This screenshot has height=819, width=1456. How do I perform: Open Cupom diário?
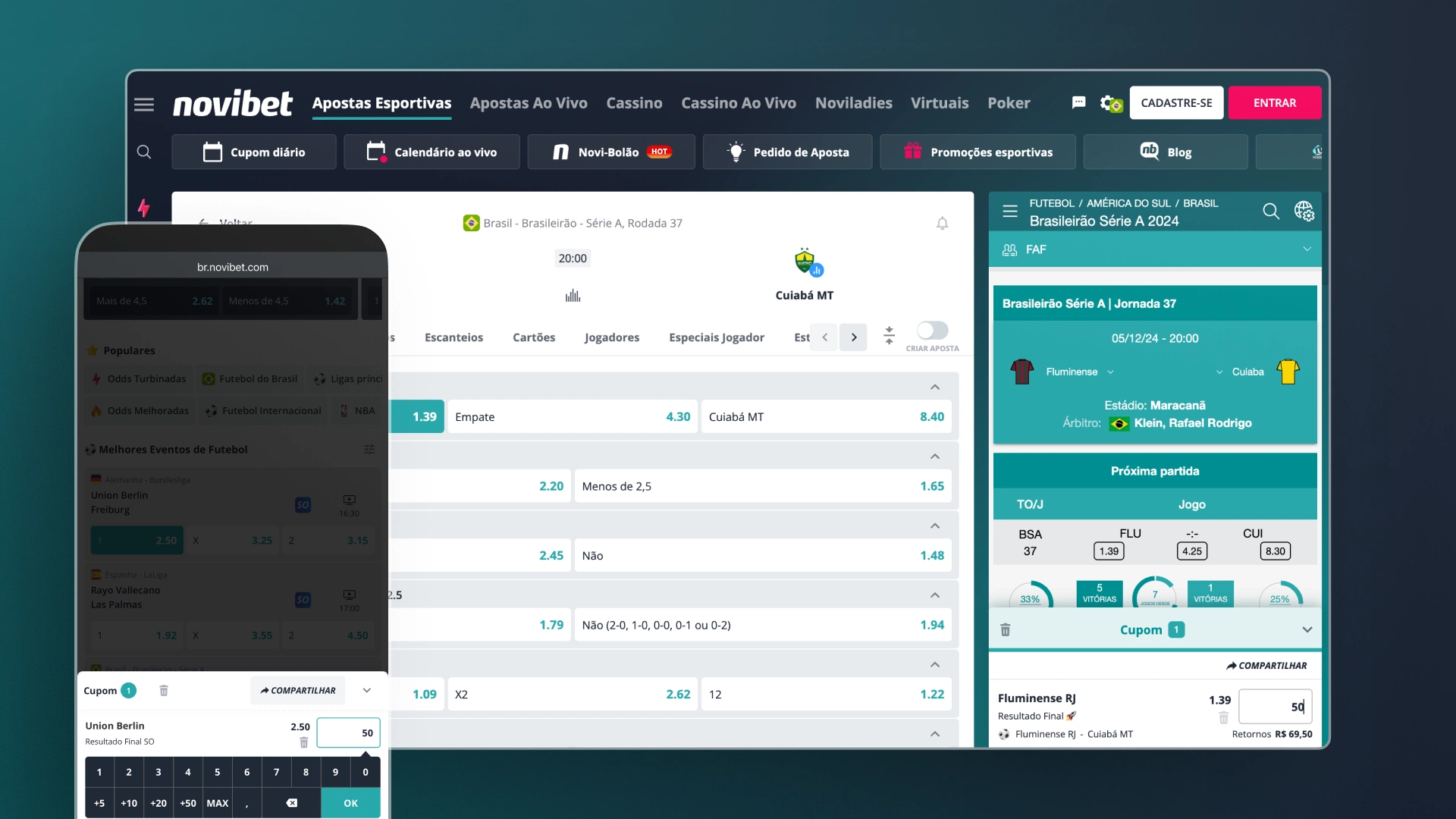(254, 152)
